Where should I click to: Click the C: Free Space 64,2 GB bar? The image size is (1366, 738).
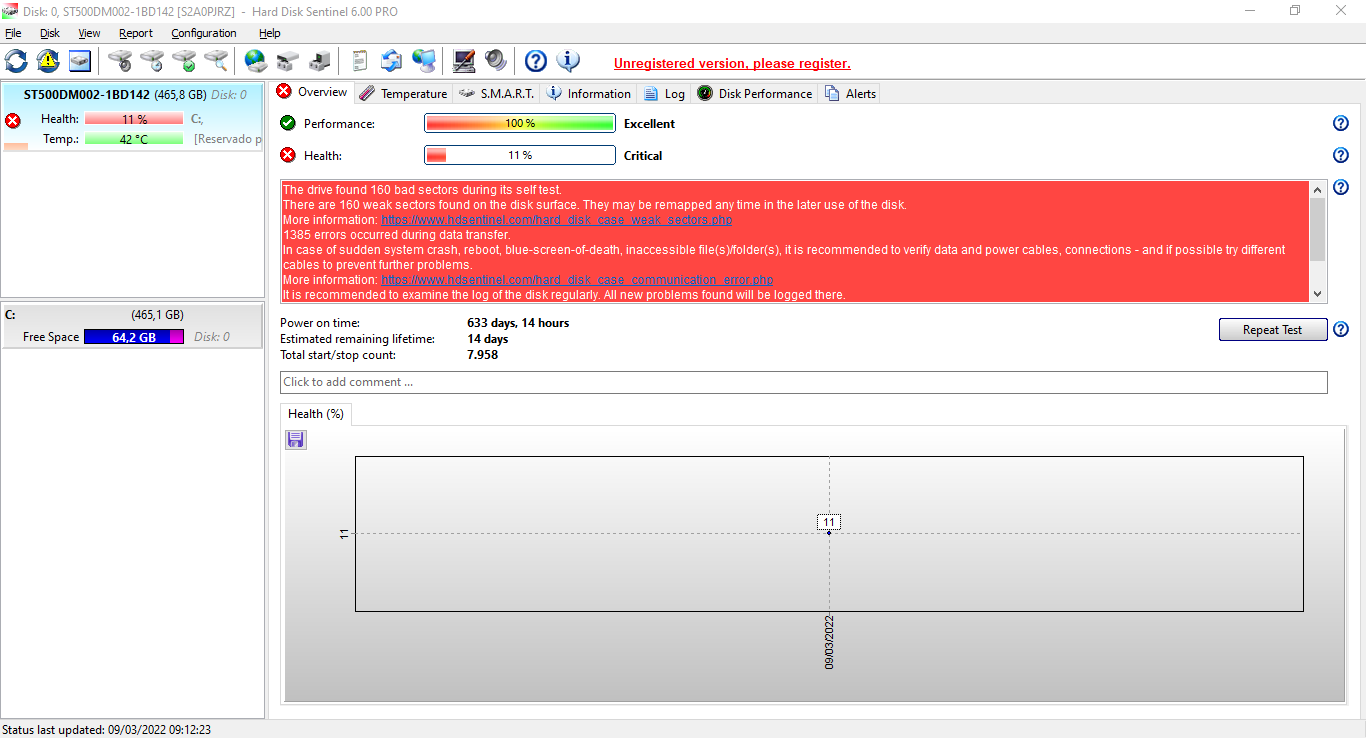[x=134, y=337]
